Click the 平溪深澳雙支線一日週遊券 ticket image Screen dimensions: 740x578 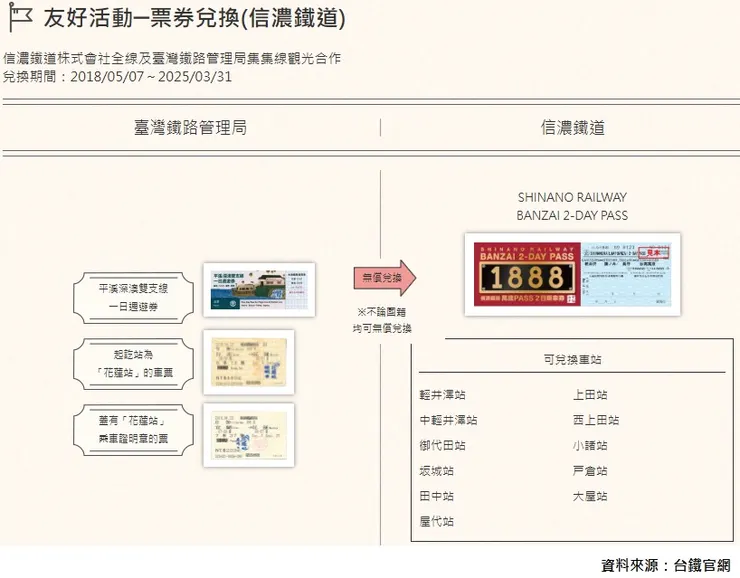click(259, 290)
